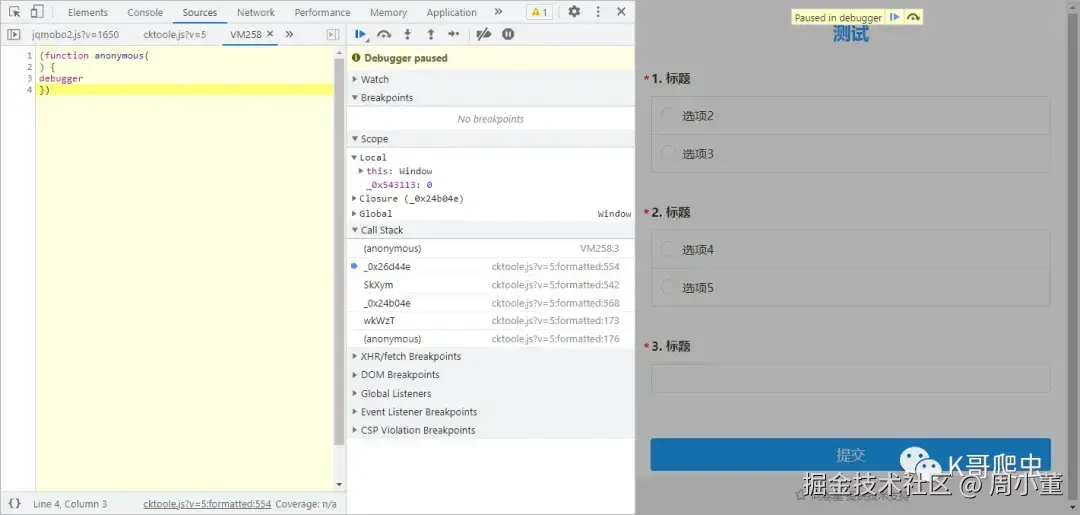Step over from page overlay icon

(x=913, y=17)
